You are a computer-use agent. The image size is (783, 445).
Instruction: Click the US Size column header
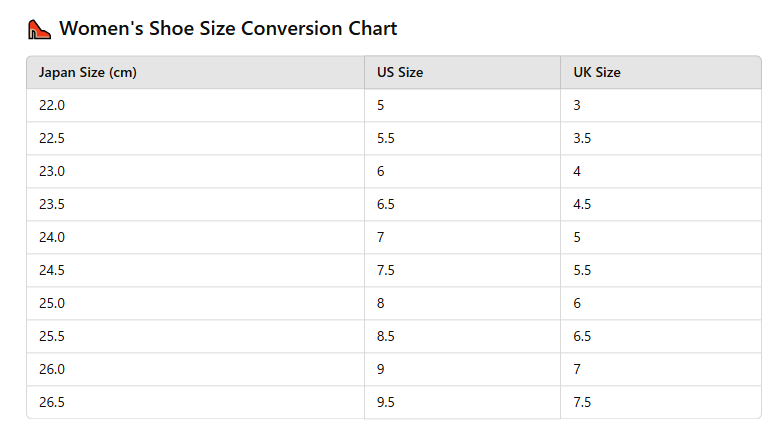click(x=400, y=73)
